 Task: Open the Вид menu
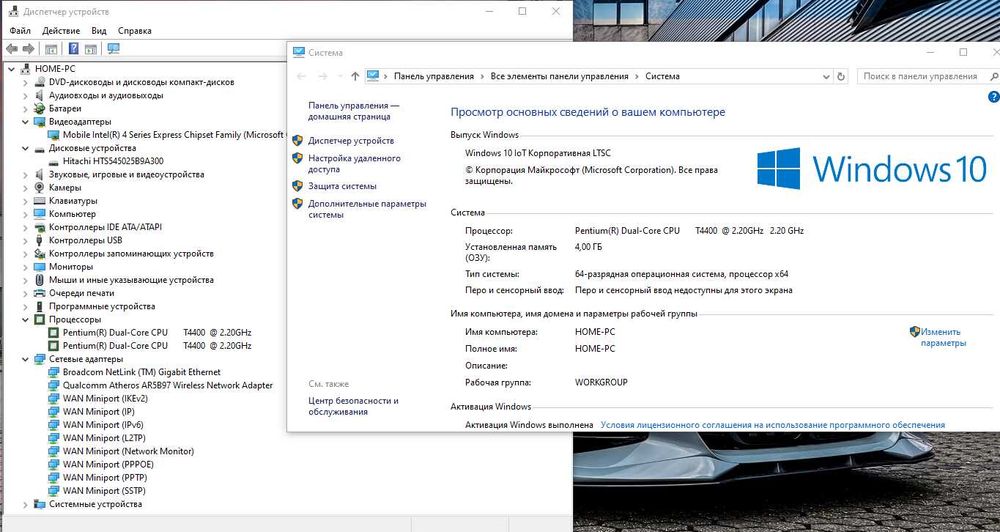pos(99,31)
